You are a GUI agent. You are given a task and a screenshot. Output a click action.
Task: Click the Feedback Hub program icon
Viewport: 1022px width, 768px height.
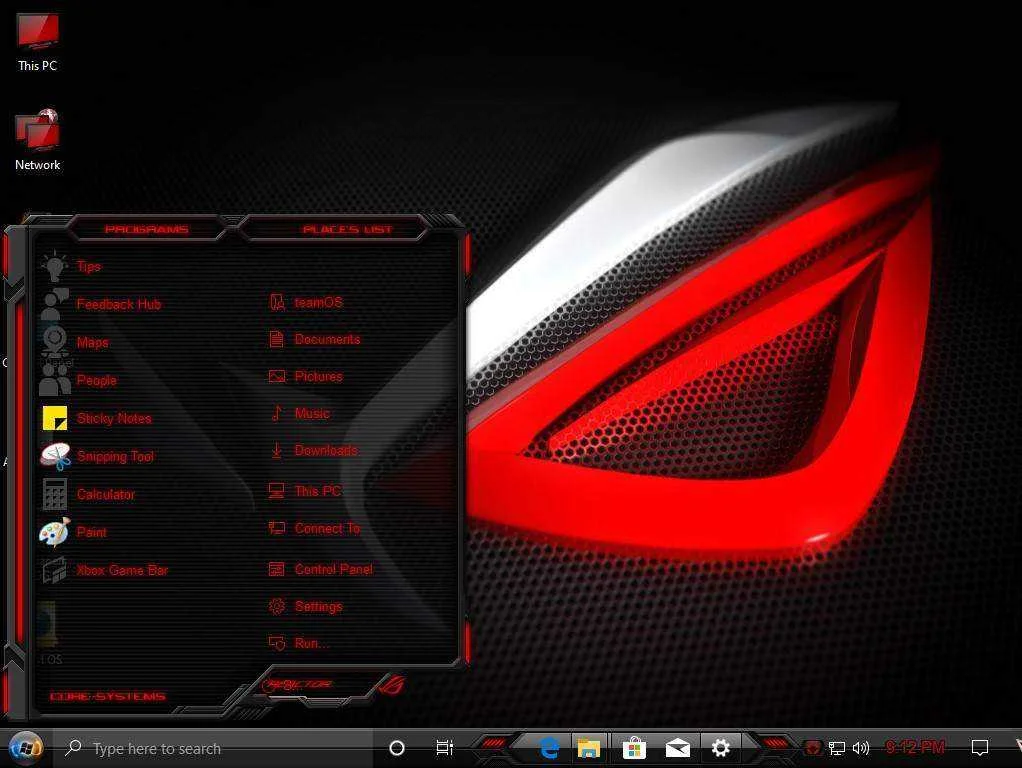pos(55,304)
